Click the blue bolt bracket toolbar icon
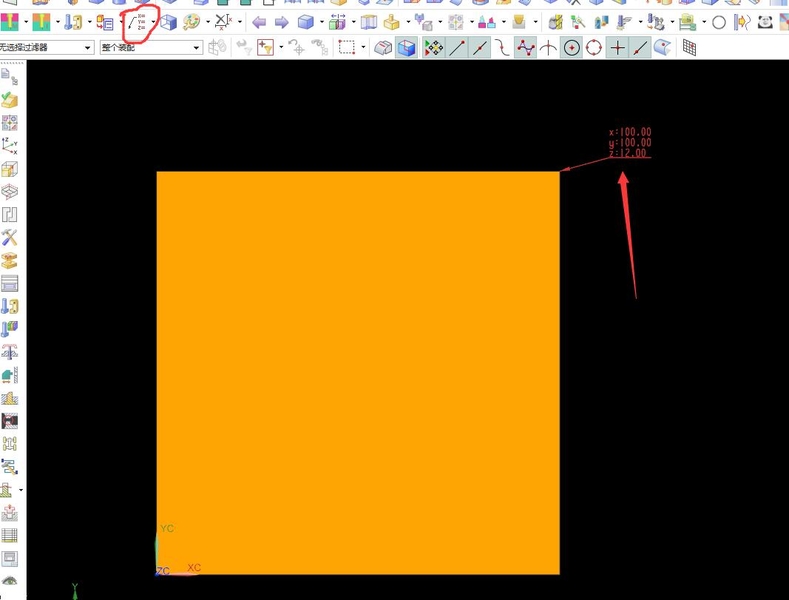The image size is (789, 600). coord(73,22)
